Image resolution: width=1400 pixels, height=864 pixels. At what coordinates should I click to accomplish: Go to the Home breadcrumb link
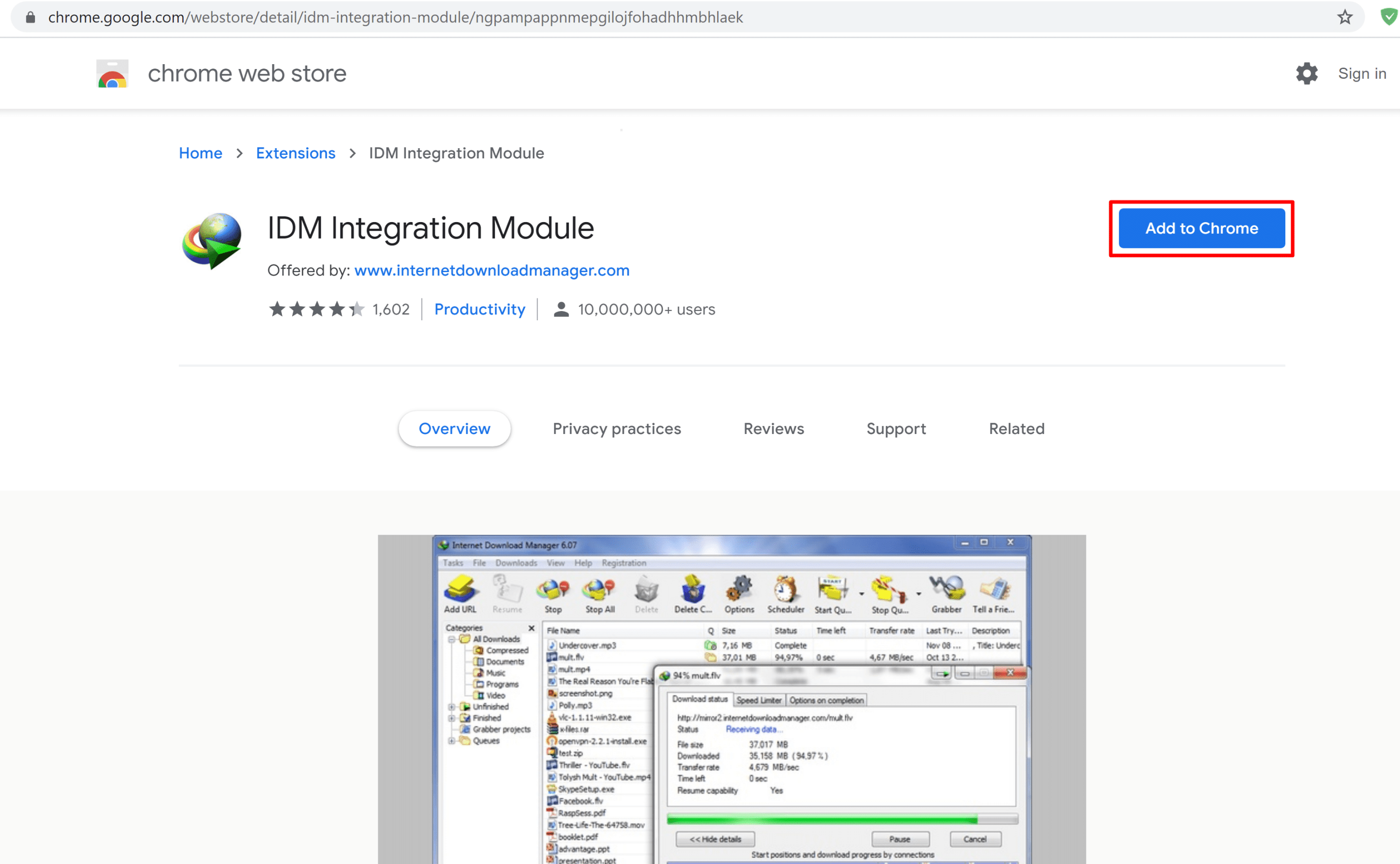click(200, 153)
